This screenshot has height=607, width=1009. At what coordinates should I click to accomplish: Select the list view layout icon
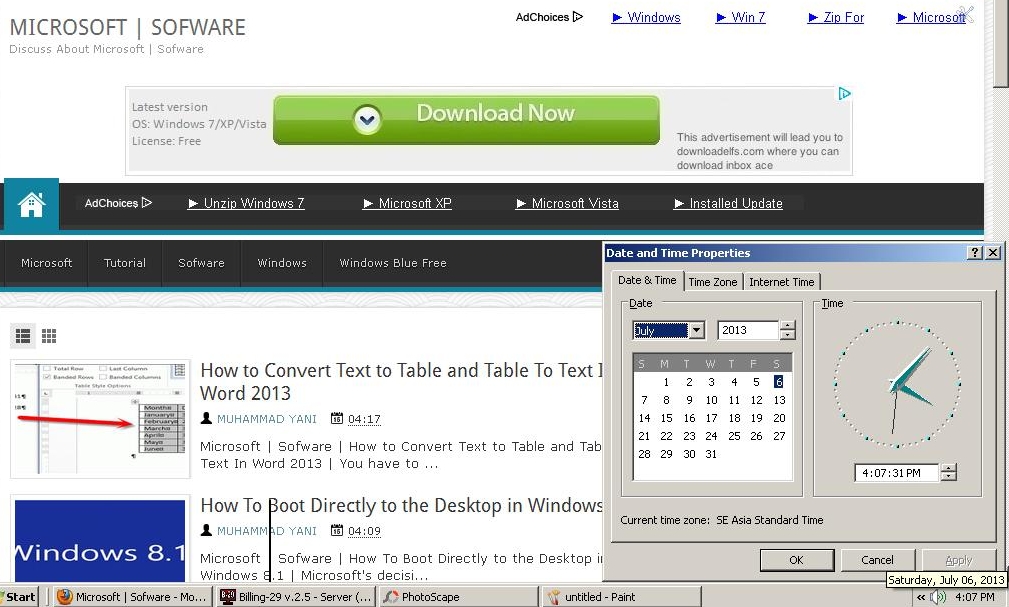(23, 336)
